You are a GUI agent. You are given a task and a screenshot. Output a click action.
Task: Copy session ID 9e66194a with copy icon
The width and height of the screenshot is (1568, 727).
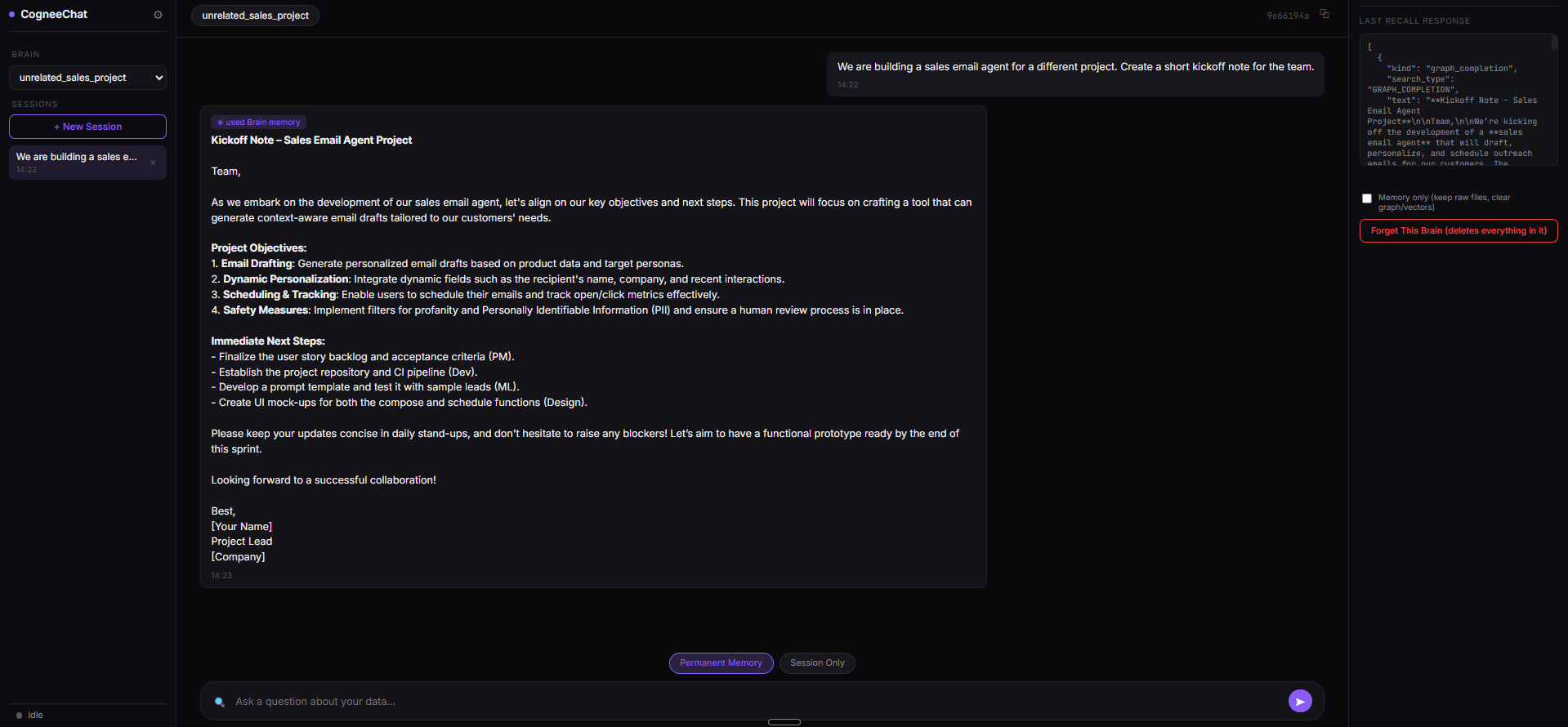coord(1325,14)
